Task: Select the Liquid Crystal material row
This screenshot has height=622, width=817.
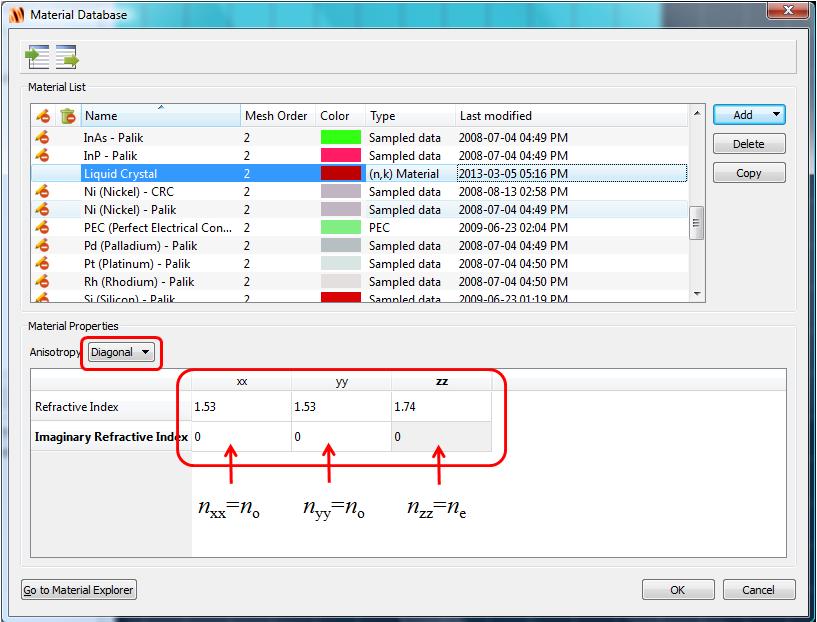Action: click(360, 173)
